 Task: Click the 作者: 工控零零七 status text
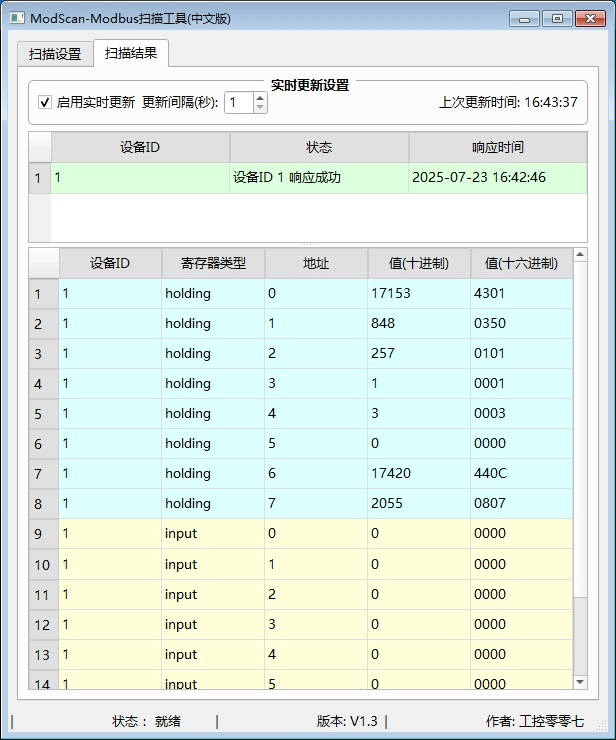pyautogui.click(x=535, y=721)
